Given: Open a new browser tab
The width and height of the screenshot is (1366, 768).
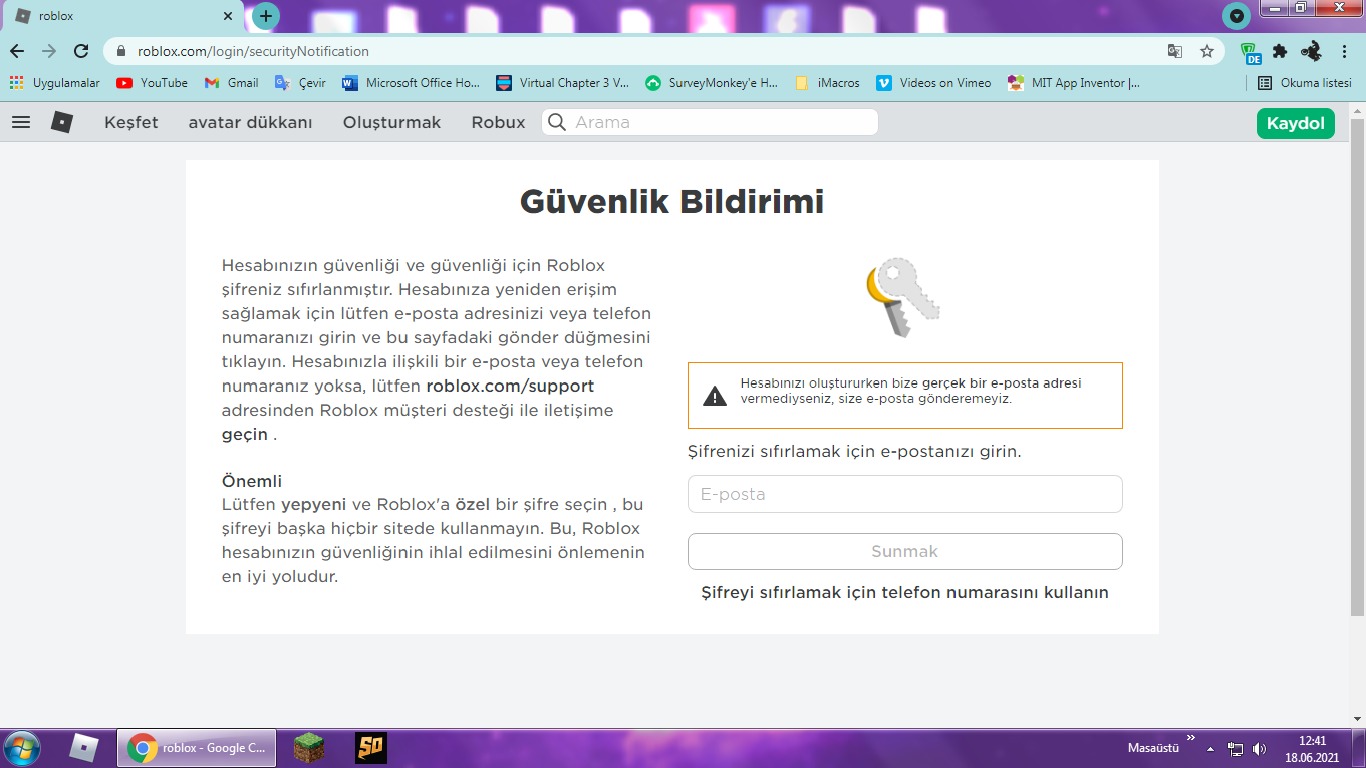Looking at the screenshot, I should (x=266, y=16).
